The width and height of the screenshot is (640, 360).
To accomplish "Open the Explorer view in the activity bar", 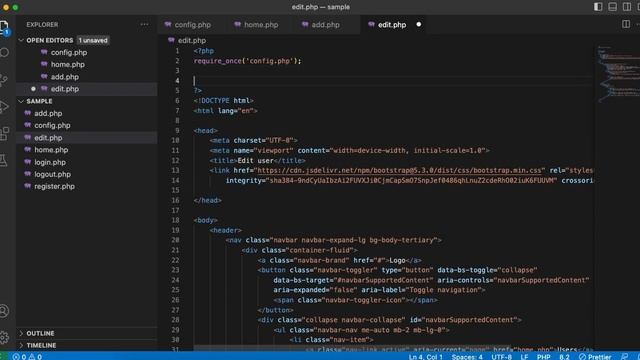I will (4, 27).
